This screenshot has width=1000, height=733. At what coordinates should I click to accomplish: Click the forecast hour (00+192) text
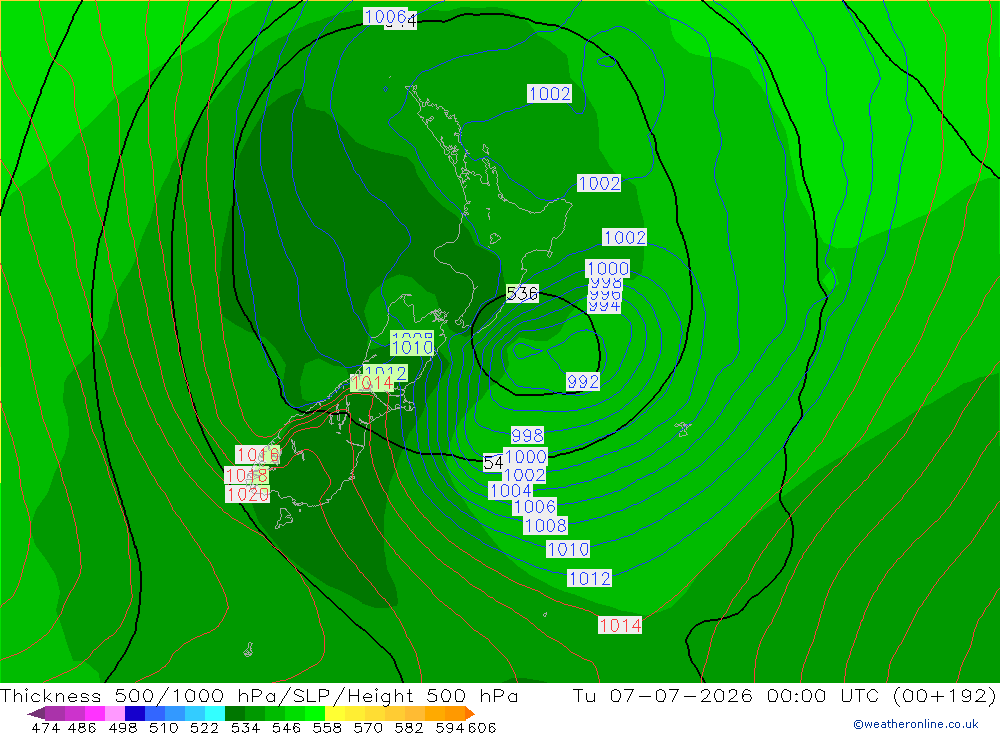[944, 695]
